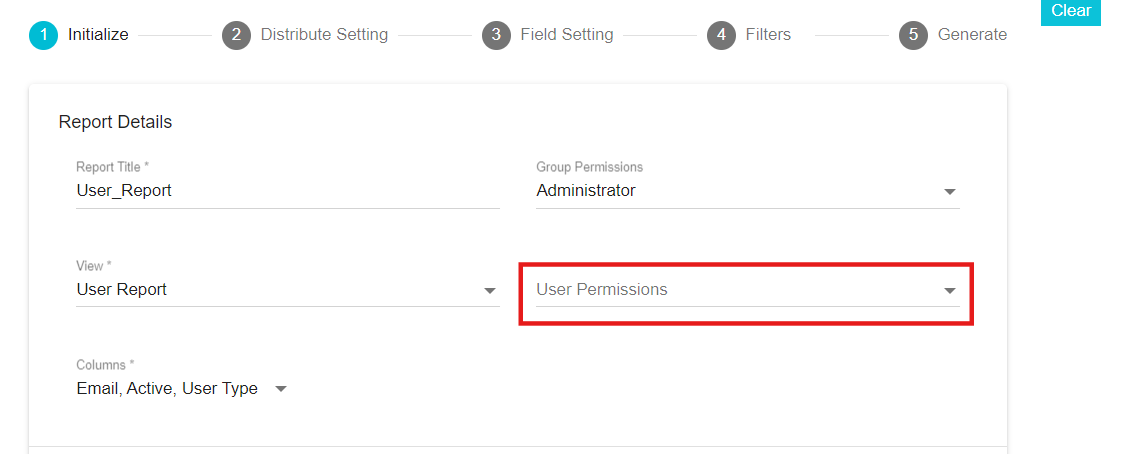
Task: Expand the View dropdown arrow
Action: 490,291
